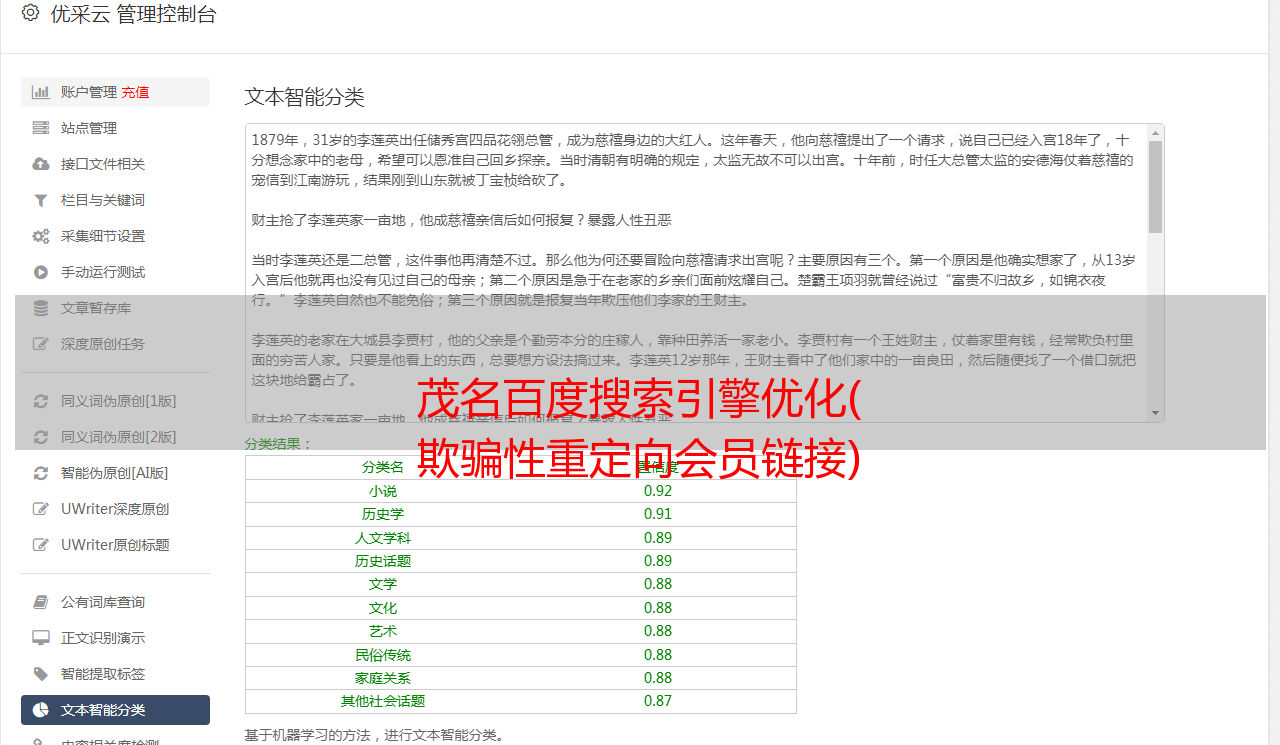This screenshot has width=1280, height=745.
Task: Click the cloud upload icon for 接口文件相关
Action: [40, 164]
